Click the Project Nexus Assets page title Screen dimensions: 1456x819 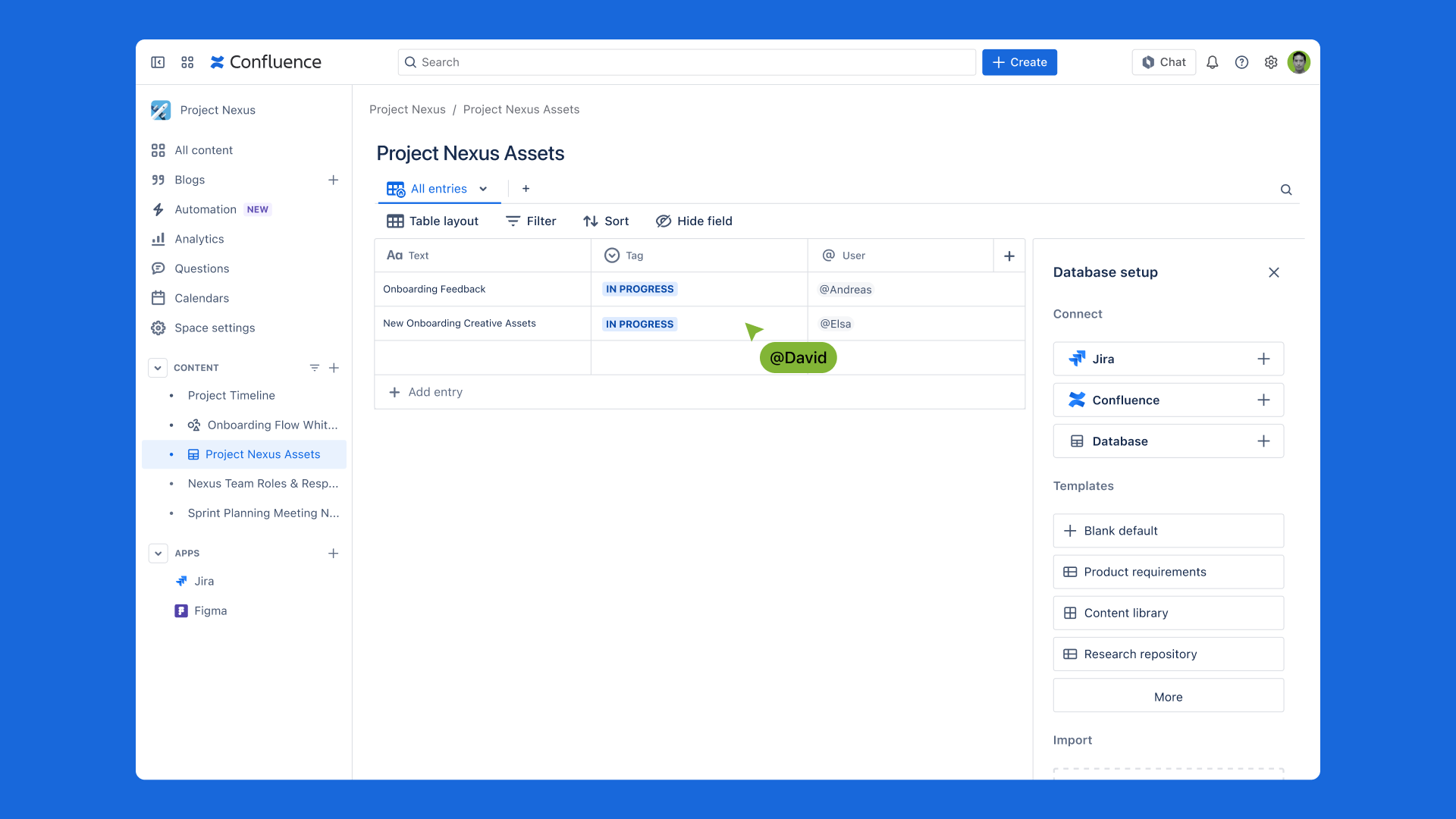point(470,153)
